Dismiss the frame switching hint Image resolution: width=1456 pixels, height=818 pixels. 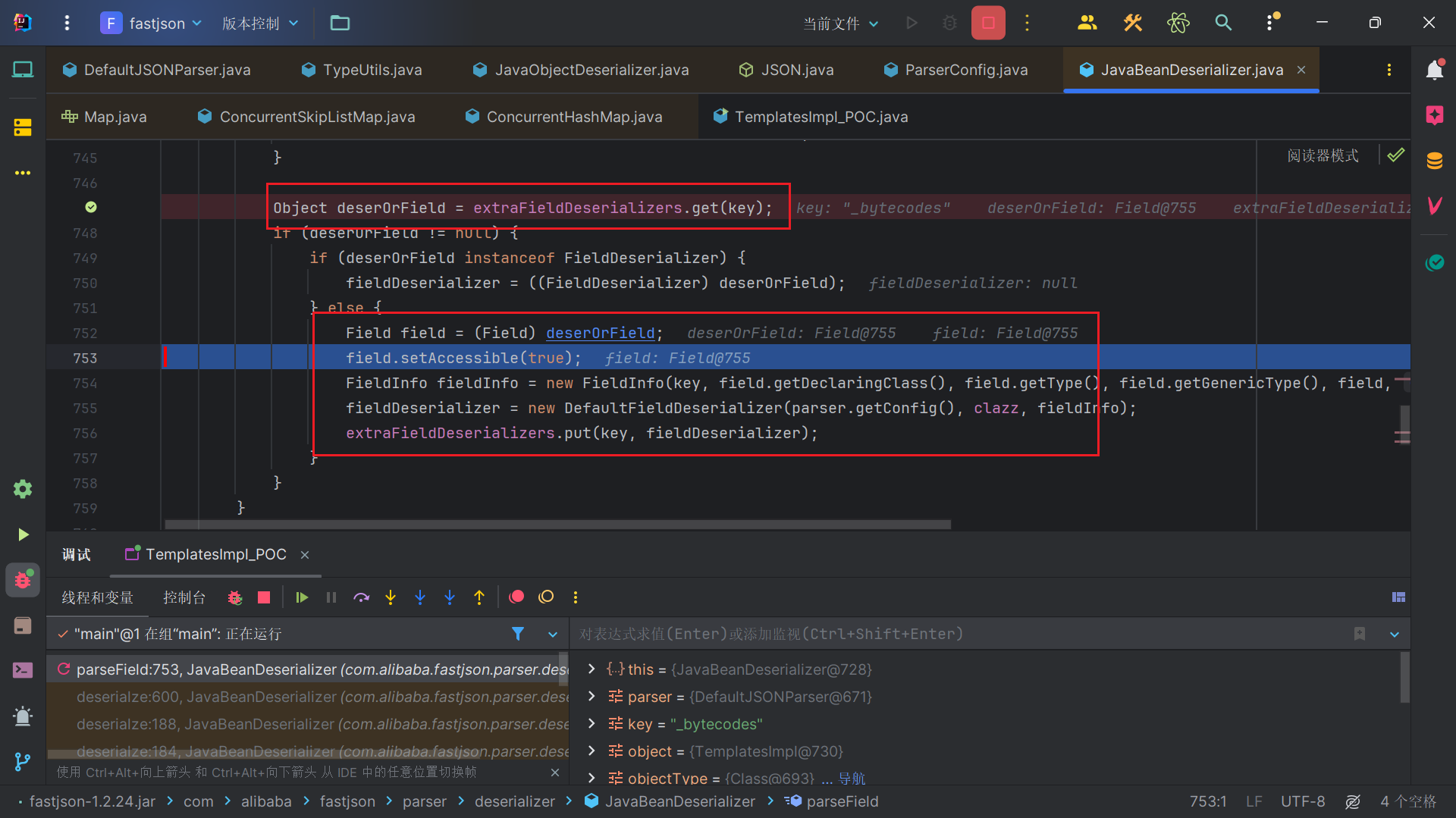pyautogui.click(x=555, y=773)
